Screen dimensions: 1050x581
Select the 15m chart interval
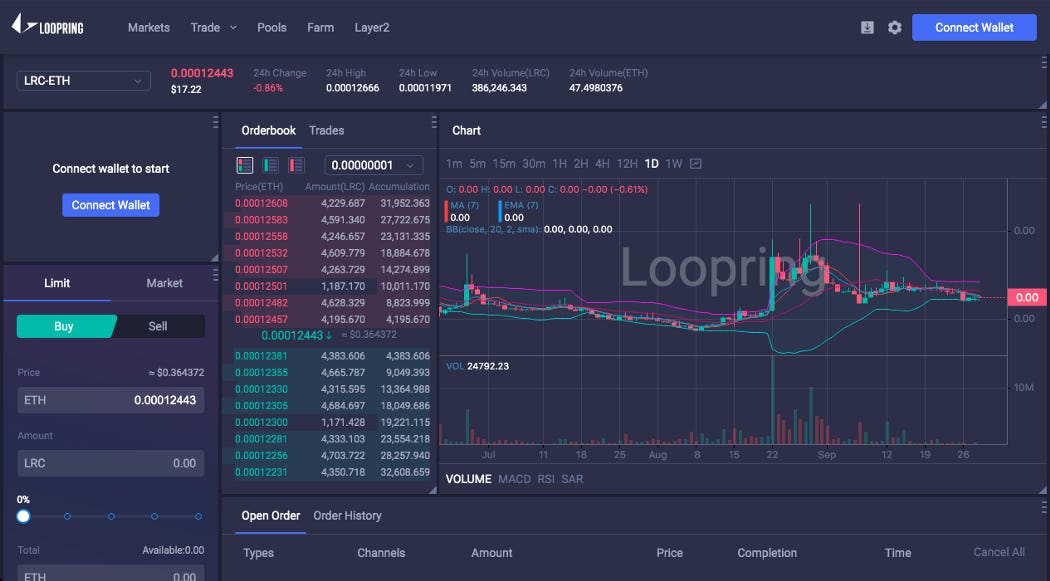(x=504, y=164)
